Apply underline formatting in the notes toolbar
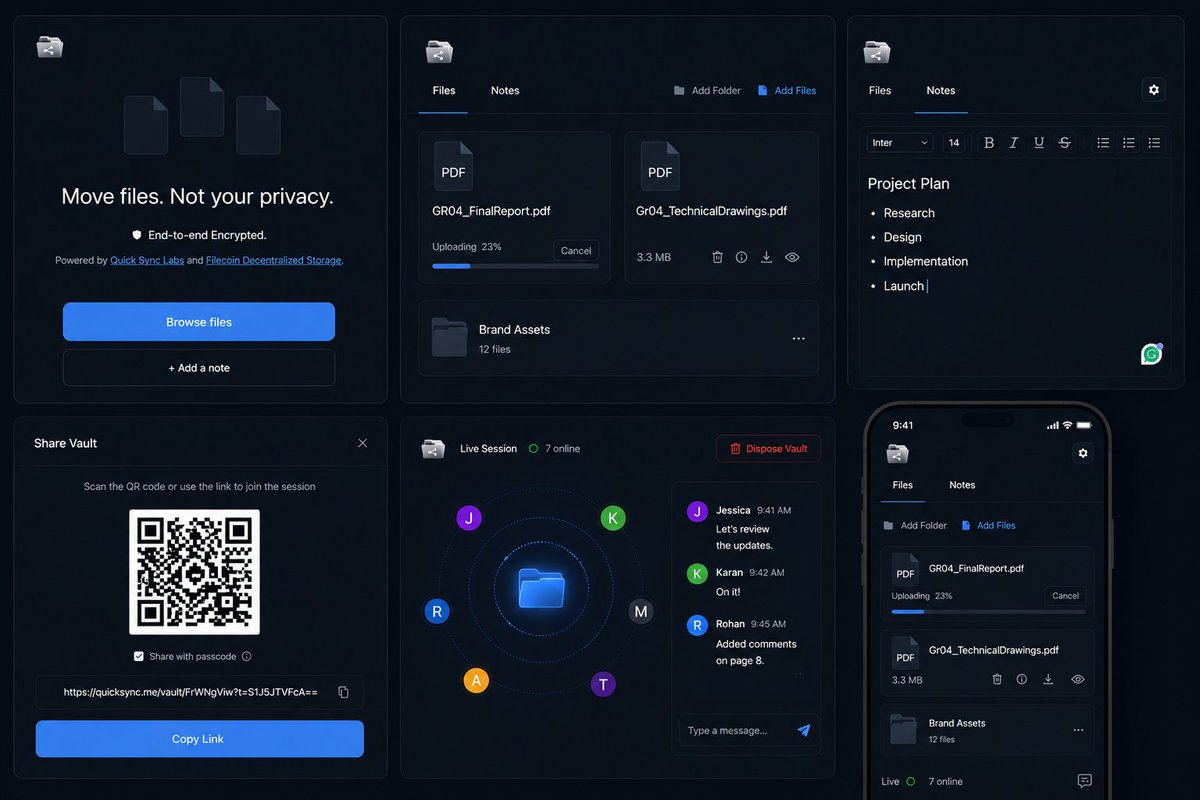This screenshot has width=1200, height=800. (1039, 143)
